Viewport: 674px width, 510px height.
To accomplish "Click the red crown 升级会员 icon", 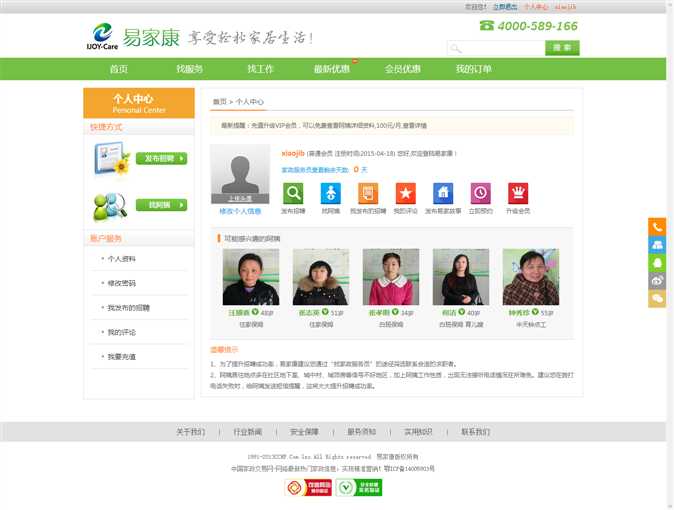I will tap(518, 194).
